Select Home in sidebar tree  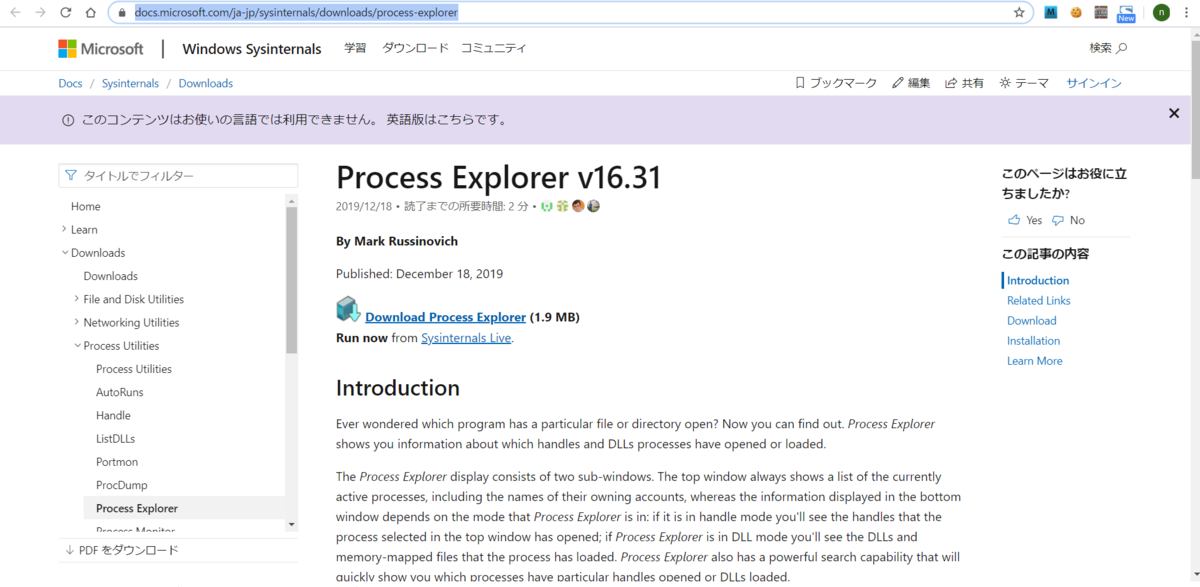pyautogui.click(x=86, y=206)
